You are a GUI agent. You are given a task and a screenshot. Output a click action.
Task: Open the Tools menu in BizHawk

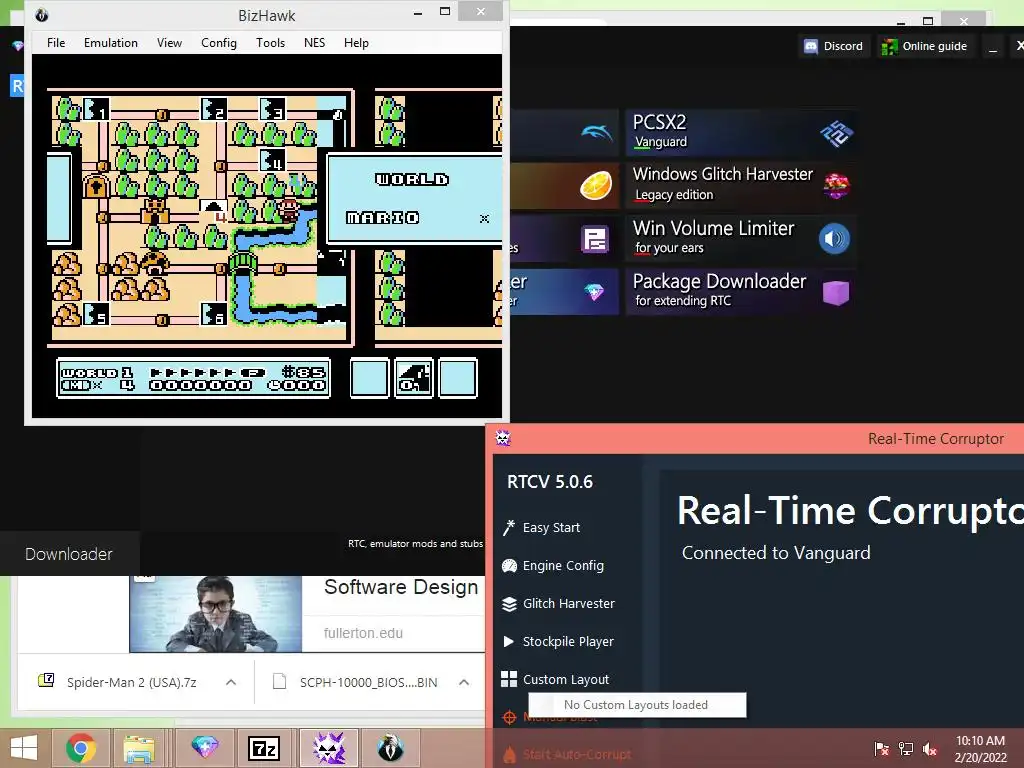(x=270, y=42)
